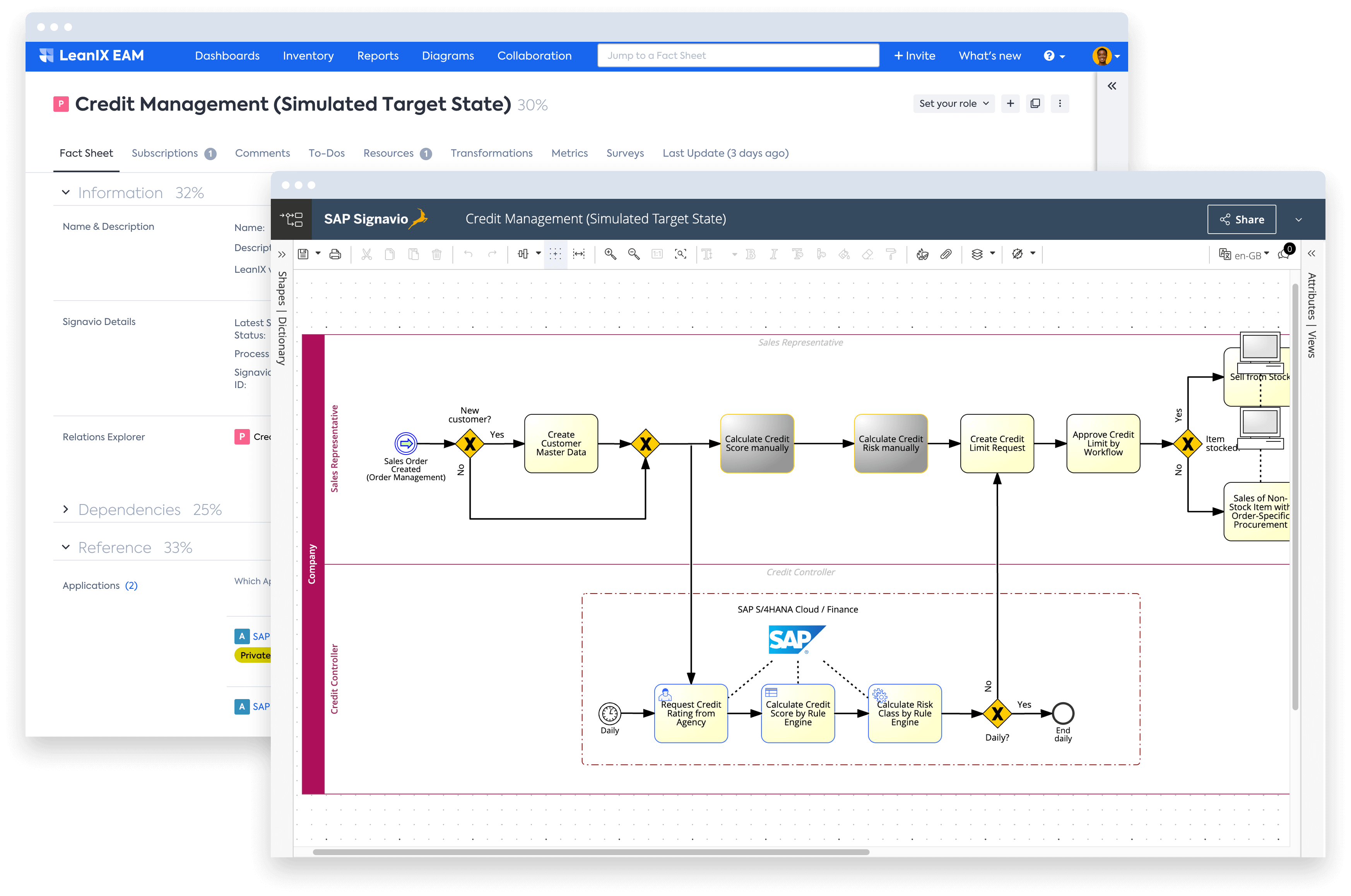1351x896 pixels.
Task: Click the Zoom Out magnifier icon
Action: click(x=633, y=254)
